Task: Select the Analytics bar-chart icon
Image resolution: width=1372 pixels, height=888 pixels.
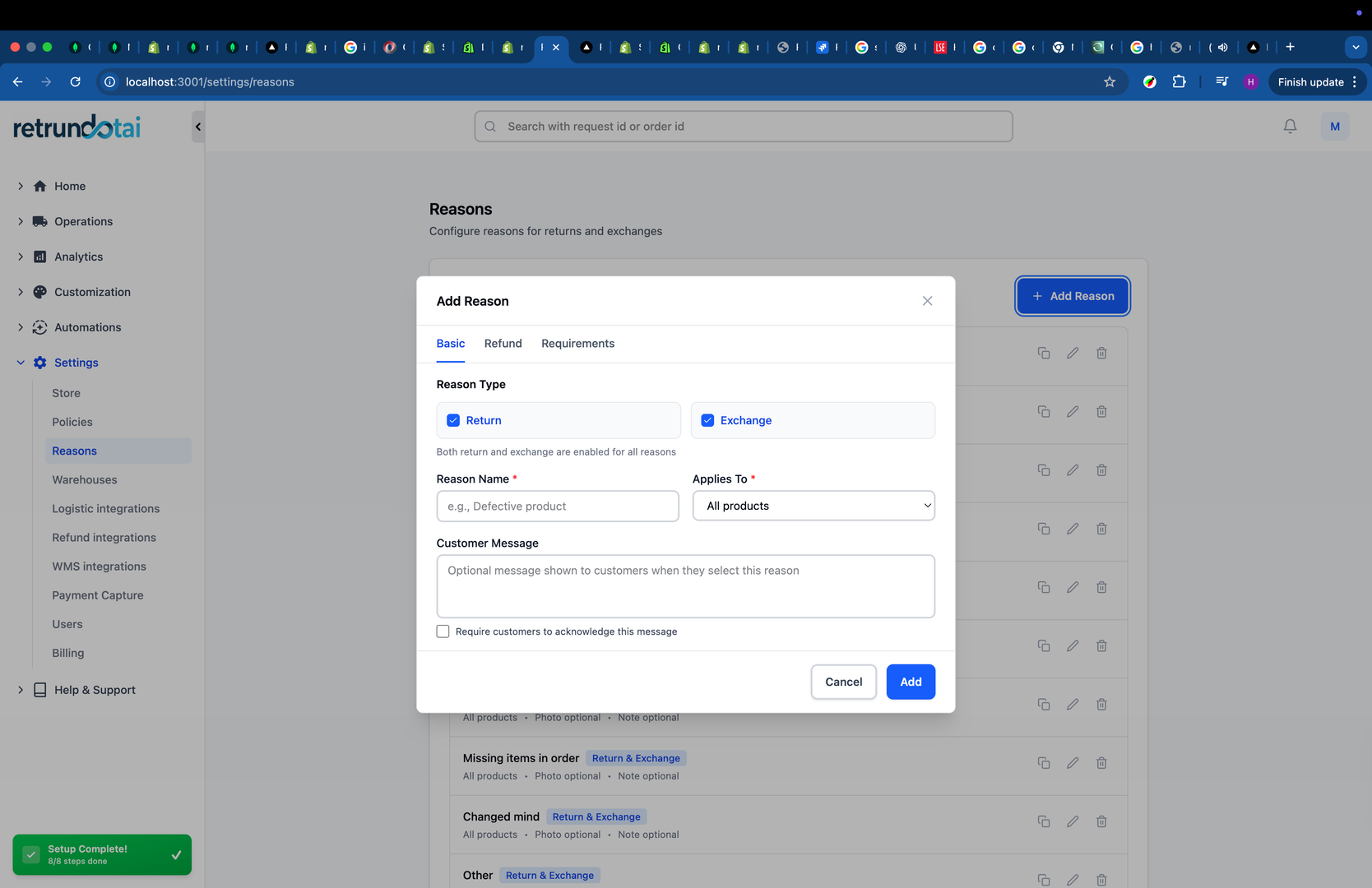Action: coord(40,257)
